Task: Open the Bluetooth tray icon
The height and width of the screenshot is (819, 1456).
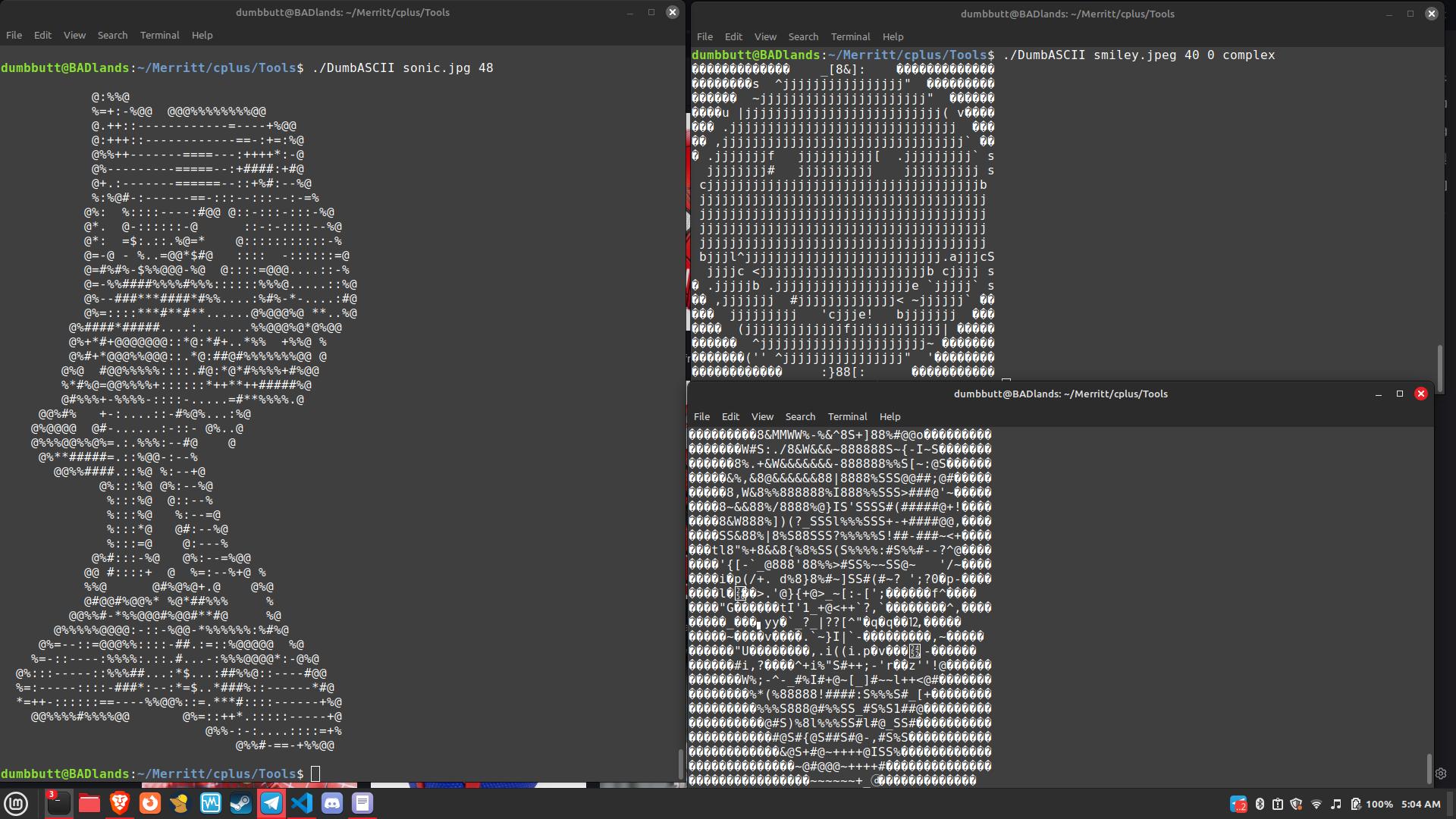Action: click(1260, 804)
